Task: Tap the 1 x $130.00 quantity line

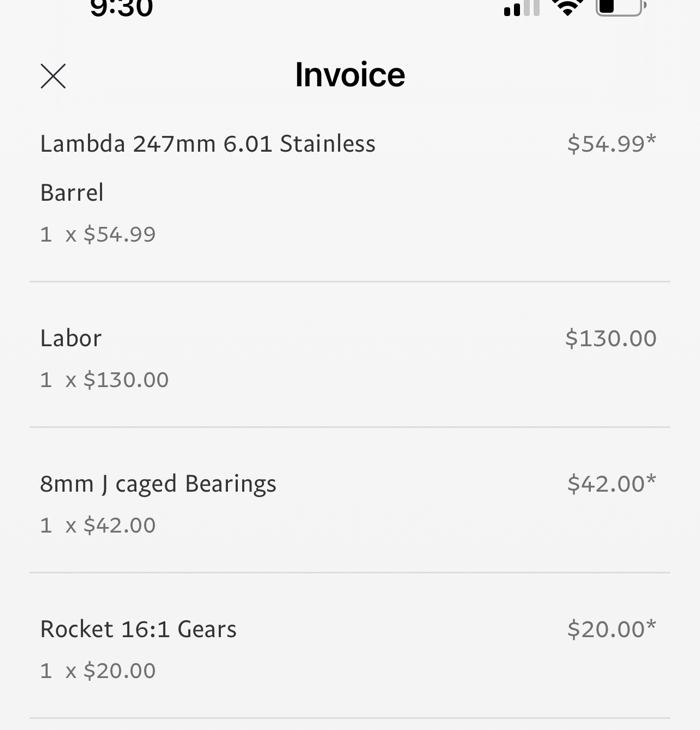Action: 104,380
